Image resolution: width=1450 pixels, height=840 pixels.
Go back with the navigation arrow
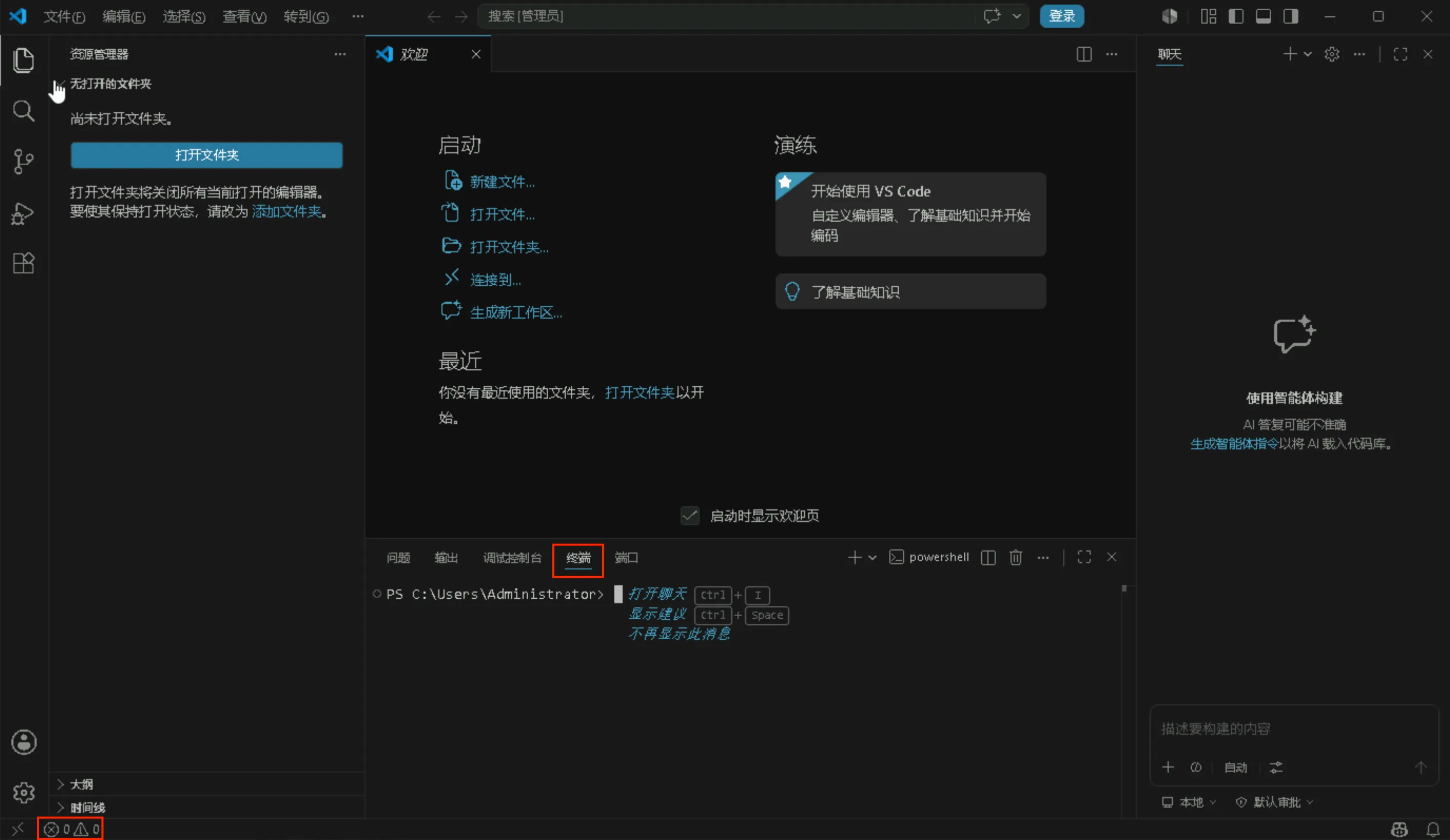(434, 17)
